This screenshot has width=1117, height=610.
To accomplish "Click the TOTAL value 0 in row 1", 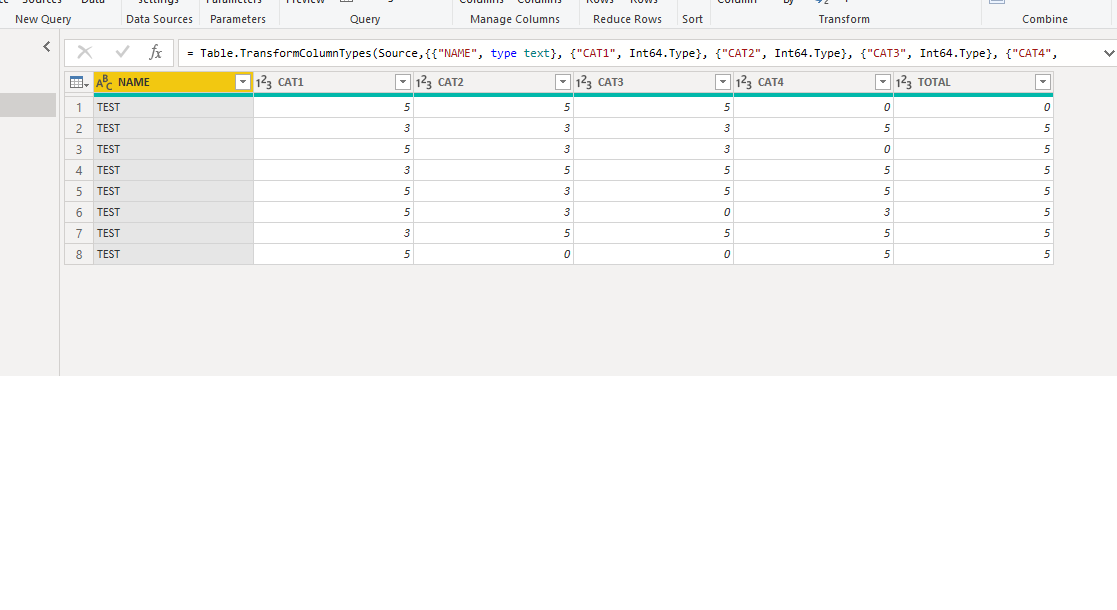I will pyautogui.click(x=973, y=108).
